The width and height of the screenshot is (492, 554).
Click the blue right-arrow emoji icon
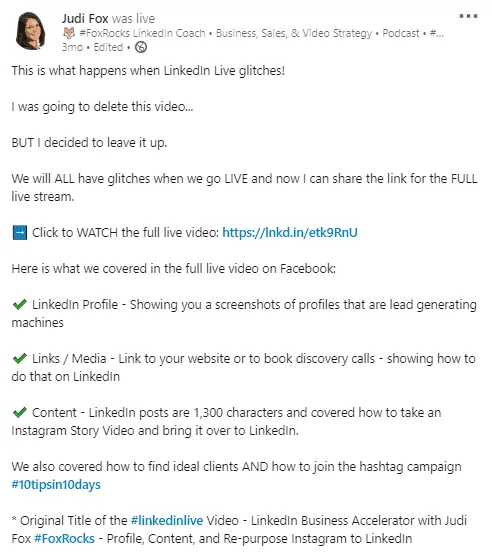coord(20,232)
